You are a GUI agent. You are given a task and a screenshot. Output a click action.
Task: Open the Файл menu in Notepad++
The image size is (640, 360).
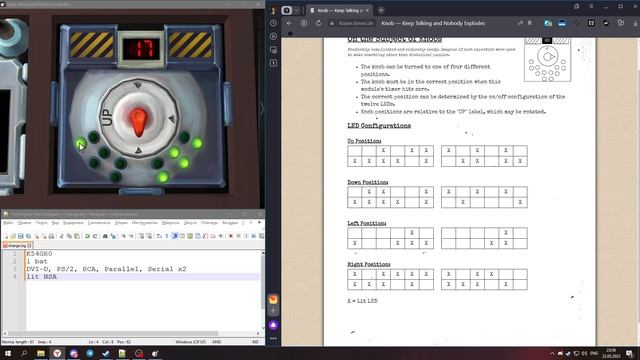point(8,223)
